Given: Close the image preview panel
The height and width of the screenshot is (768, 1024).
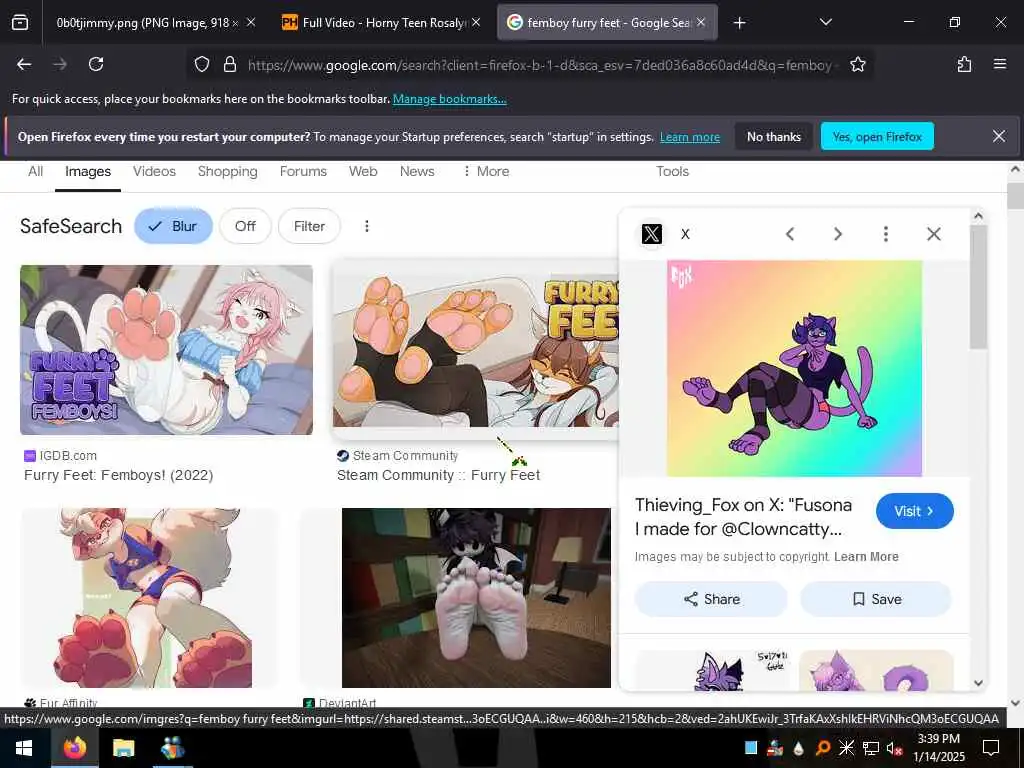Looking at the screenshot, I should pos(934,234).
